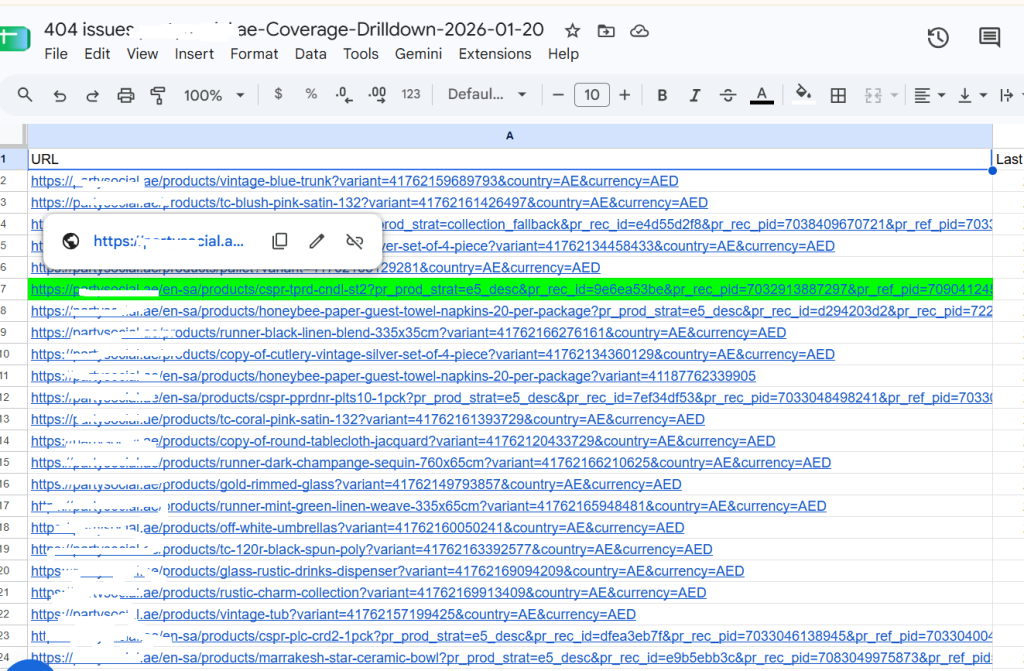Remove link with the unlink icon
This screenshot has height=671, width=1024.
tap(355, 241)
